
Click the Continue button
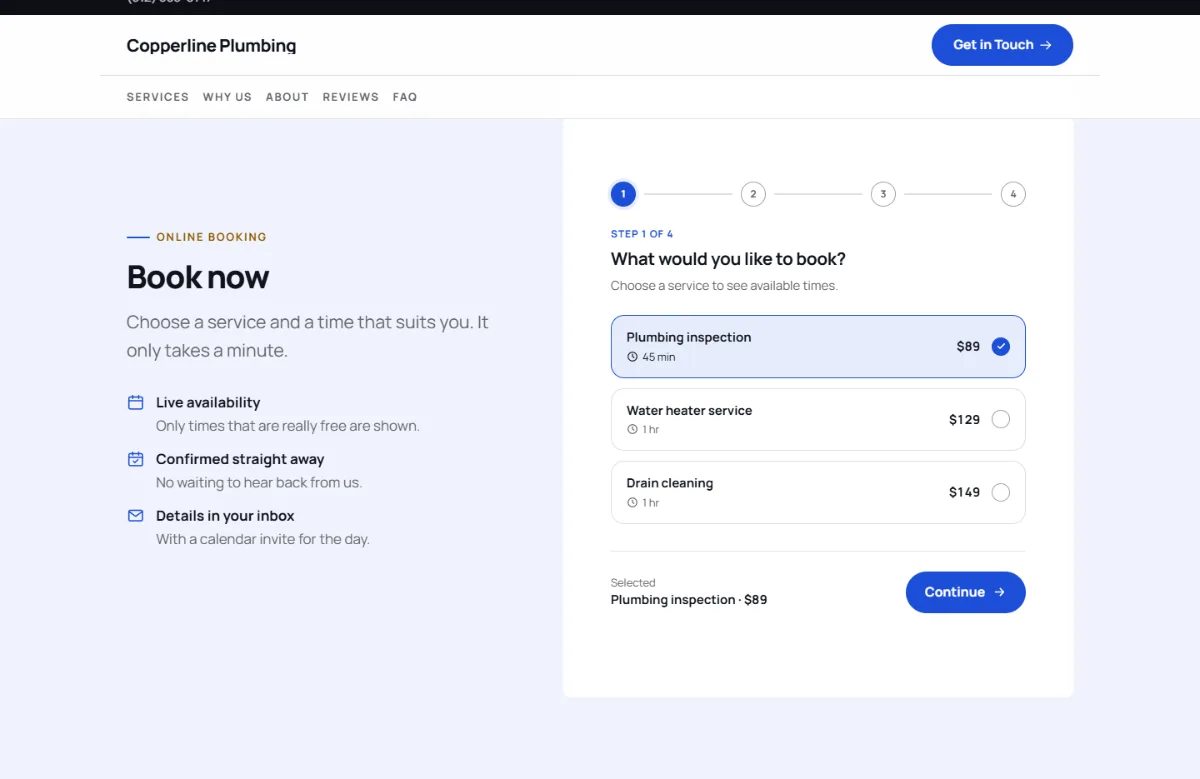(966, 592)
